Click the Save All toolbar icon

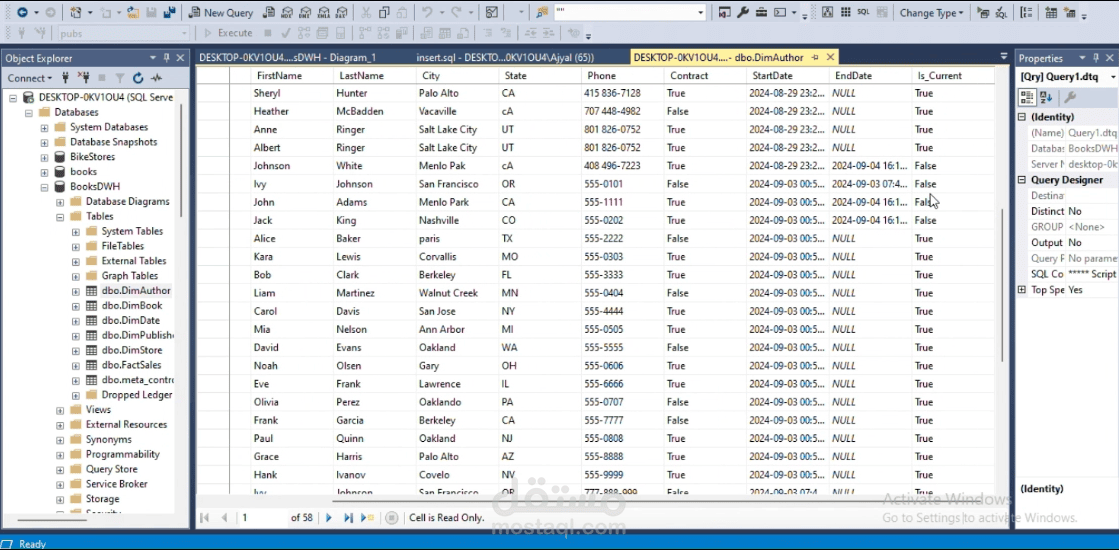[170, 13]
